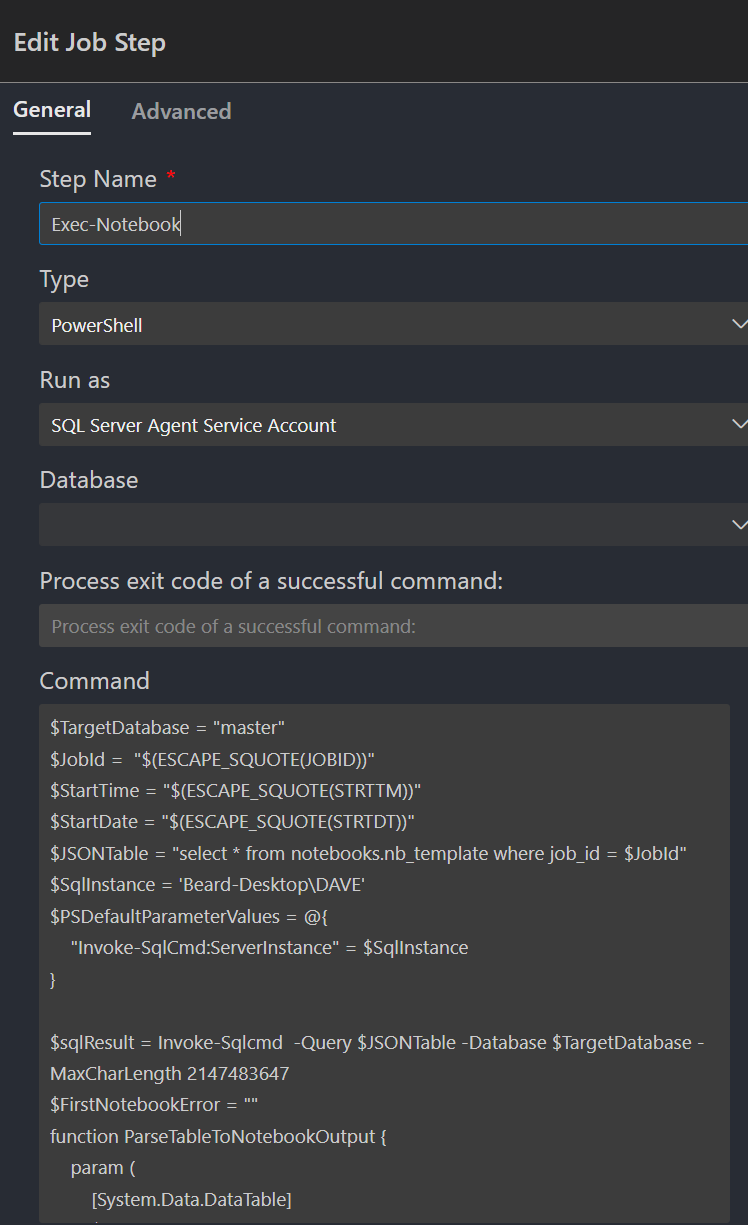This screenshot has height=1225, width=748.
Task: Select the General tab
Action: pos(52,110)
